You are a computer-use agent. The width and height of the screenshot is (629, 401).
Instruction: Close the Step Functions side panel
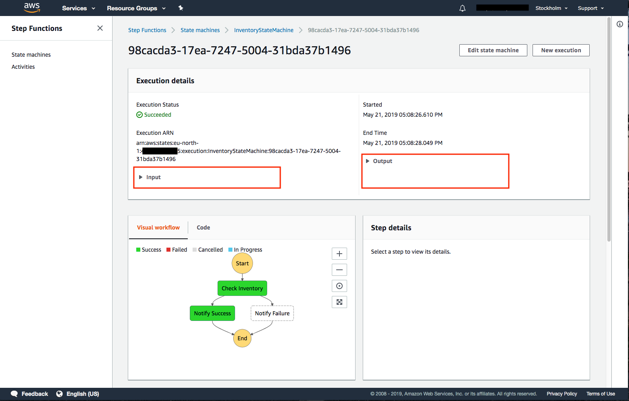click(x=100, y=28)
